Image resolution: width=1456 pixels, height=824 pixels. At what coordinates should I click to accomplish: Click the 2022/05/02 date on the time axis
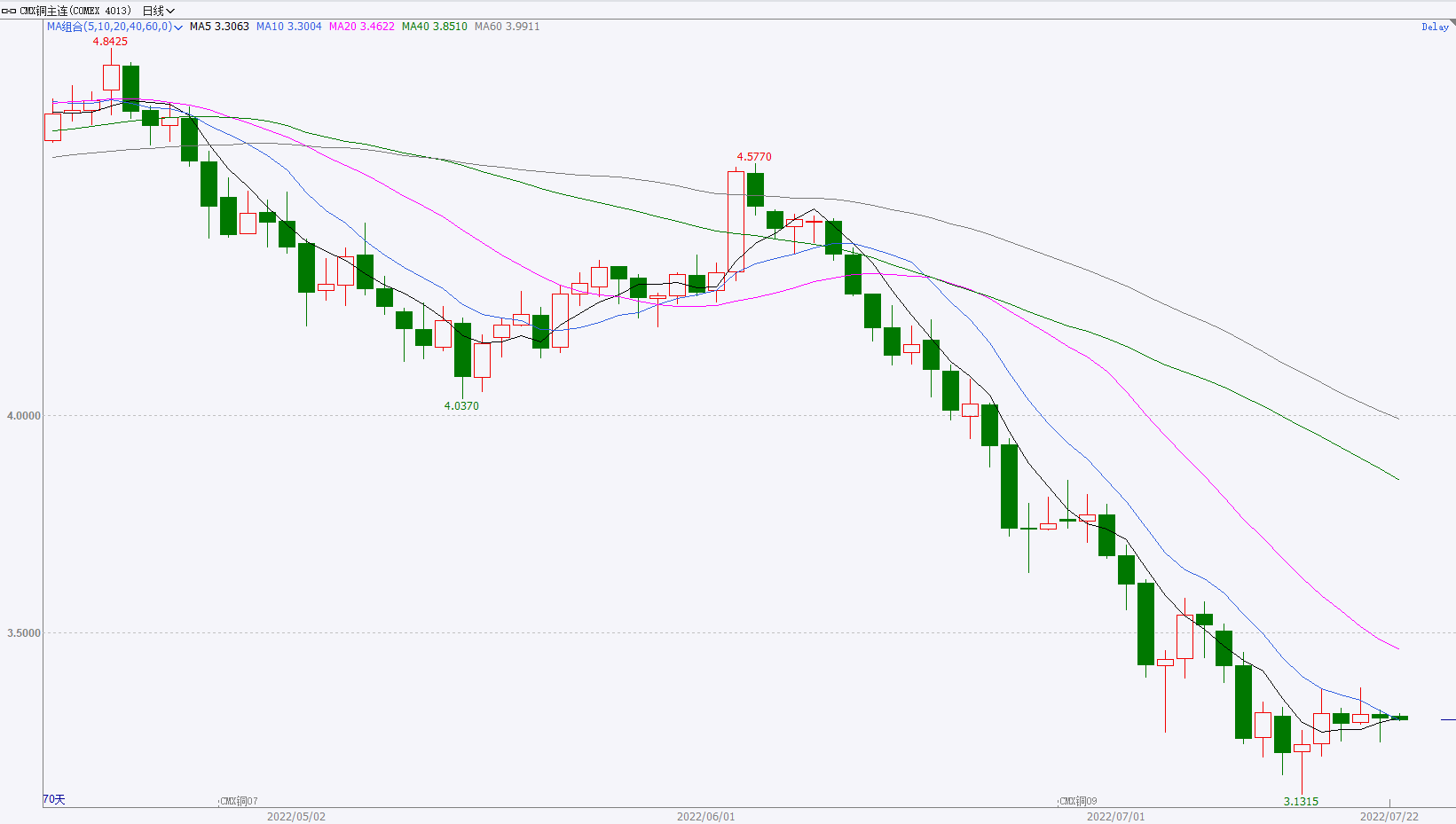click(x=296, y=817)
